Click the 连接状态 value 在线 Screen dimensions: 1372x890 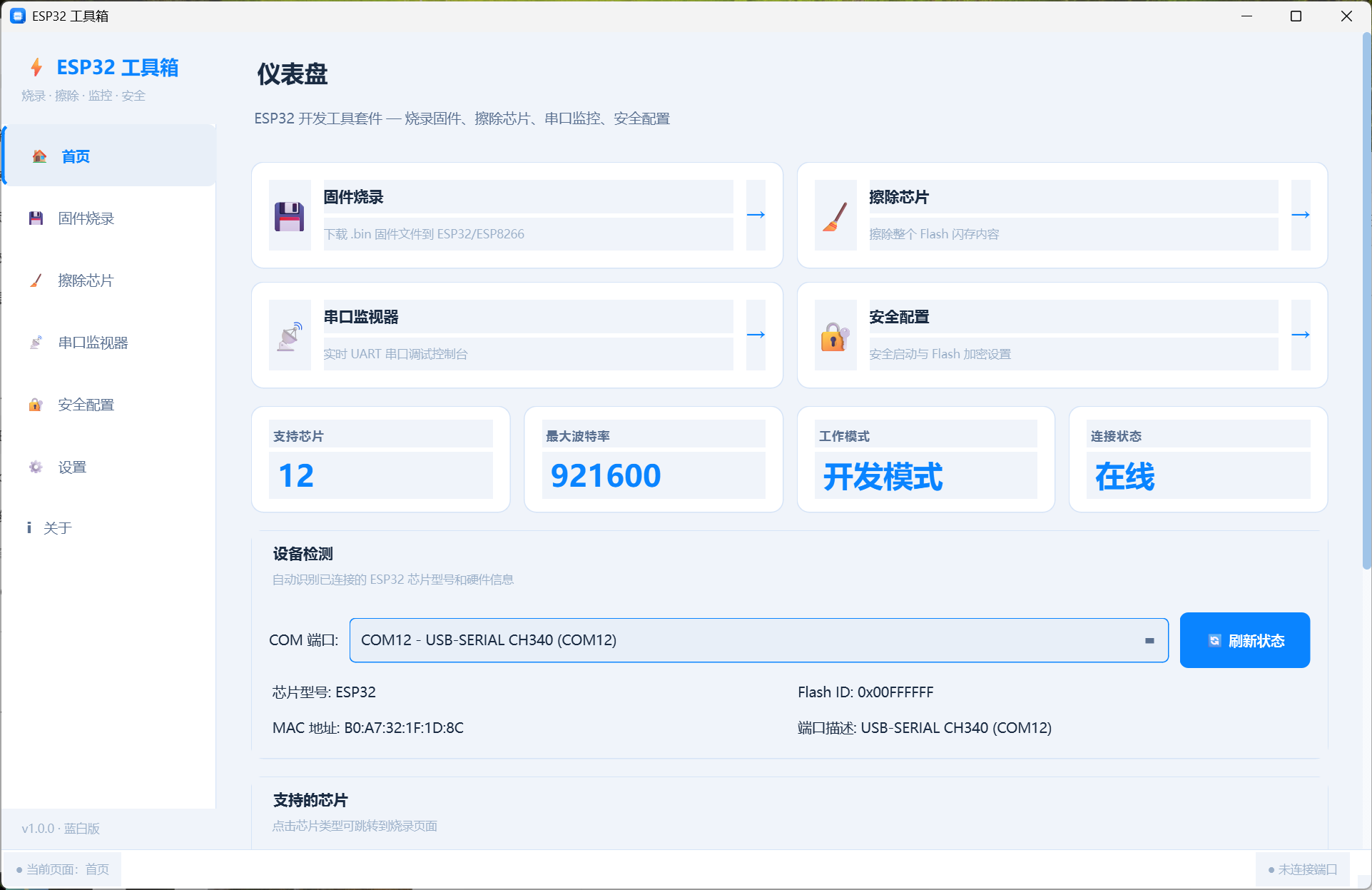(1125, 476)
